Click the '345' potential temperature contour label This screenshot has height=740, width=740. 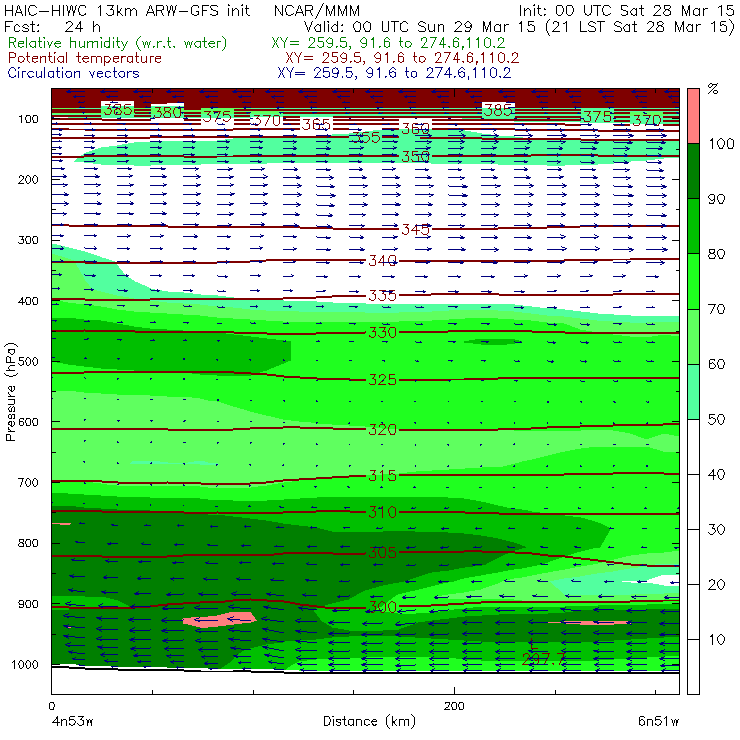click(x=415, y=230)
